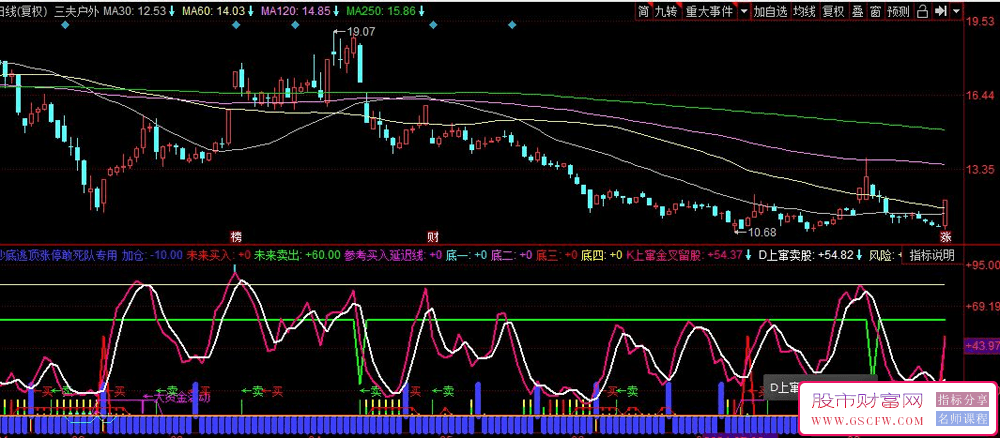Click the 涨 marker at chart right
The image size is (1000, 438).
946,237
